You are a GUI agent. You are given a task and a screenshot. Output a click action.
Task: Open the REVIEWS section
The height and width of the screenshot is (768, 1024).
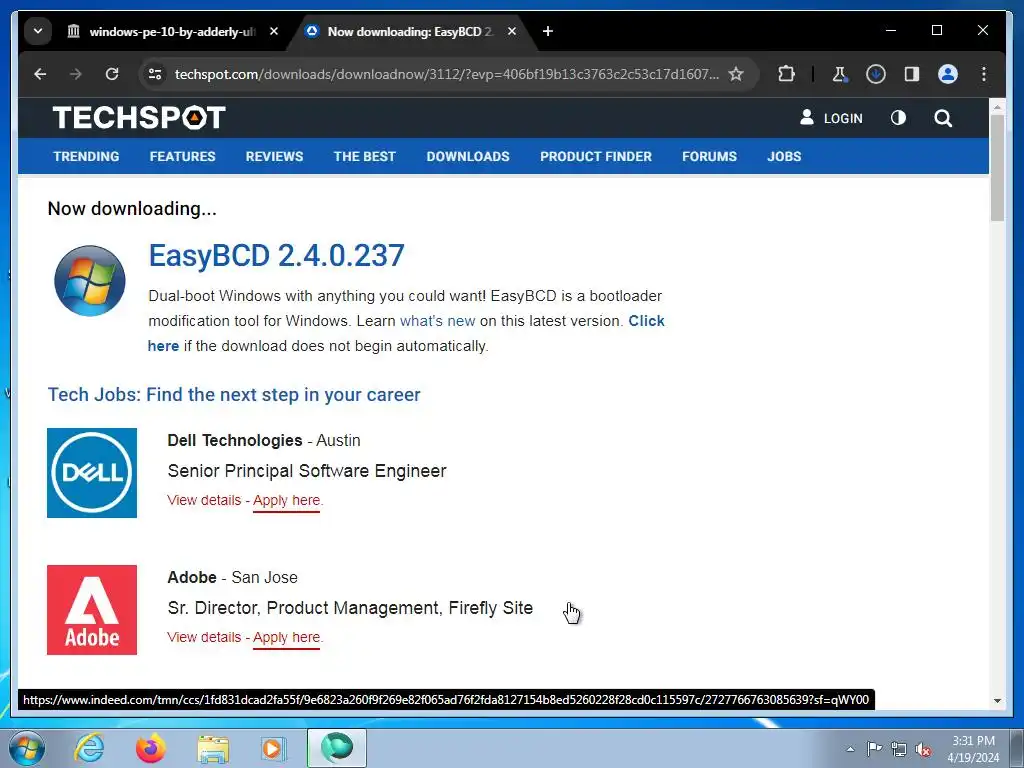[274, 157]
